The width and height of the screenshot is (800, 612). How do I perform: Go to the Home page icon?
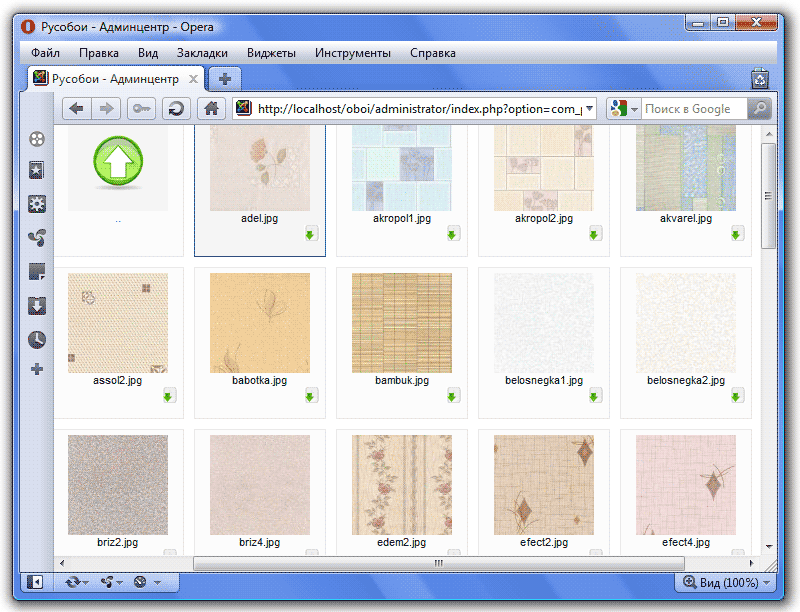tap(211, 109)
